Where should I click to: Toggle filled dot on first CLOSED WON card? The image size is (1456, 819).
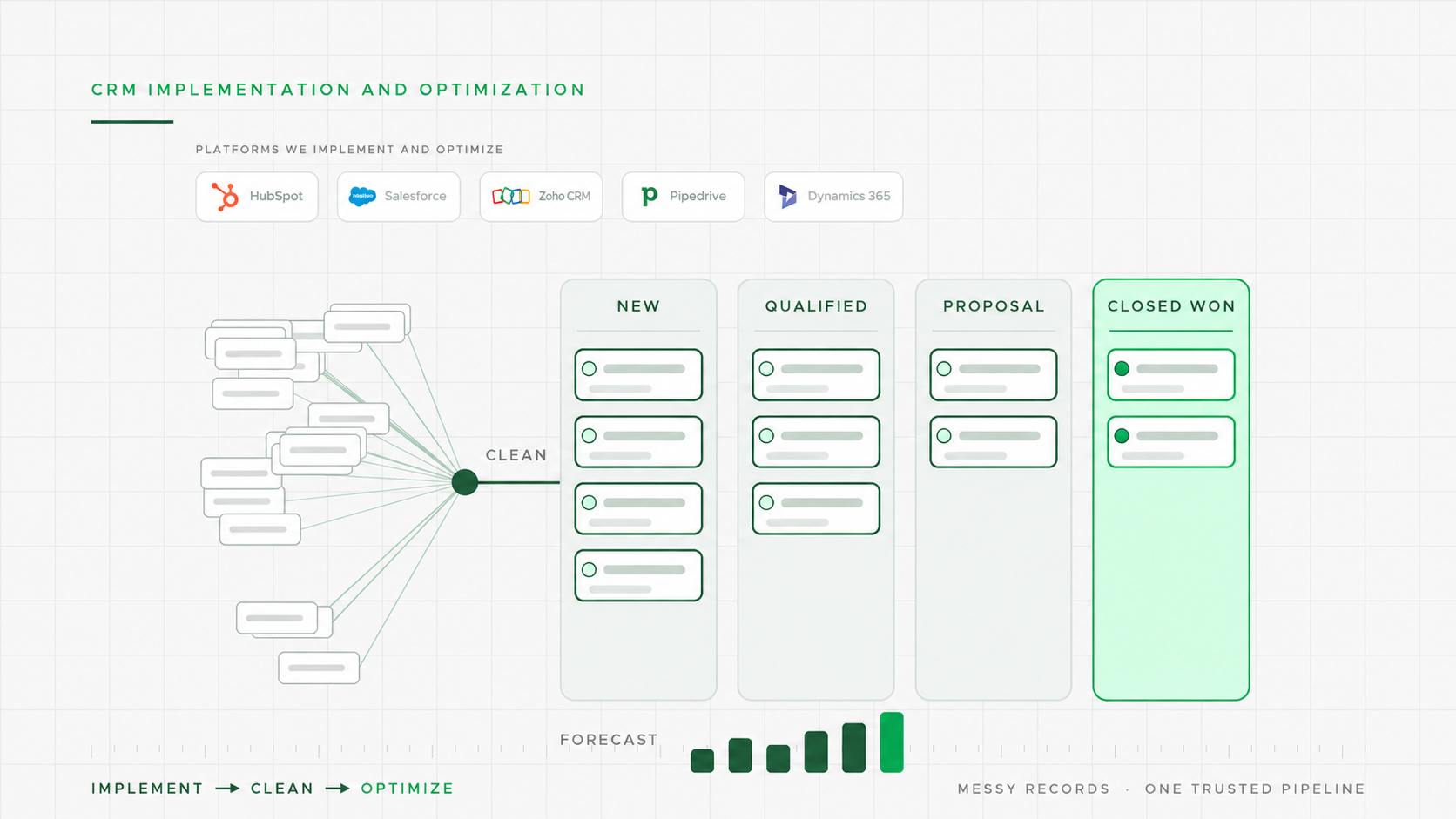point(1122,369)
